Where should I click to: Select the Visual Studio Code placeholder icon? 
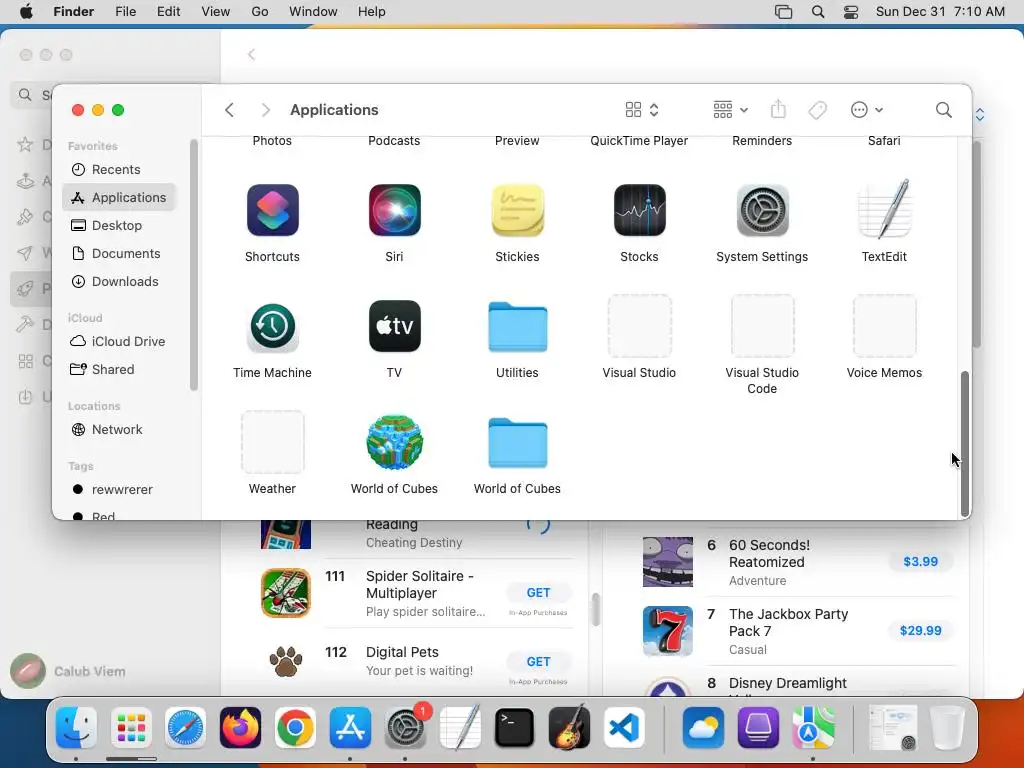762,326
